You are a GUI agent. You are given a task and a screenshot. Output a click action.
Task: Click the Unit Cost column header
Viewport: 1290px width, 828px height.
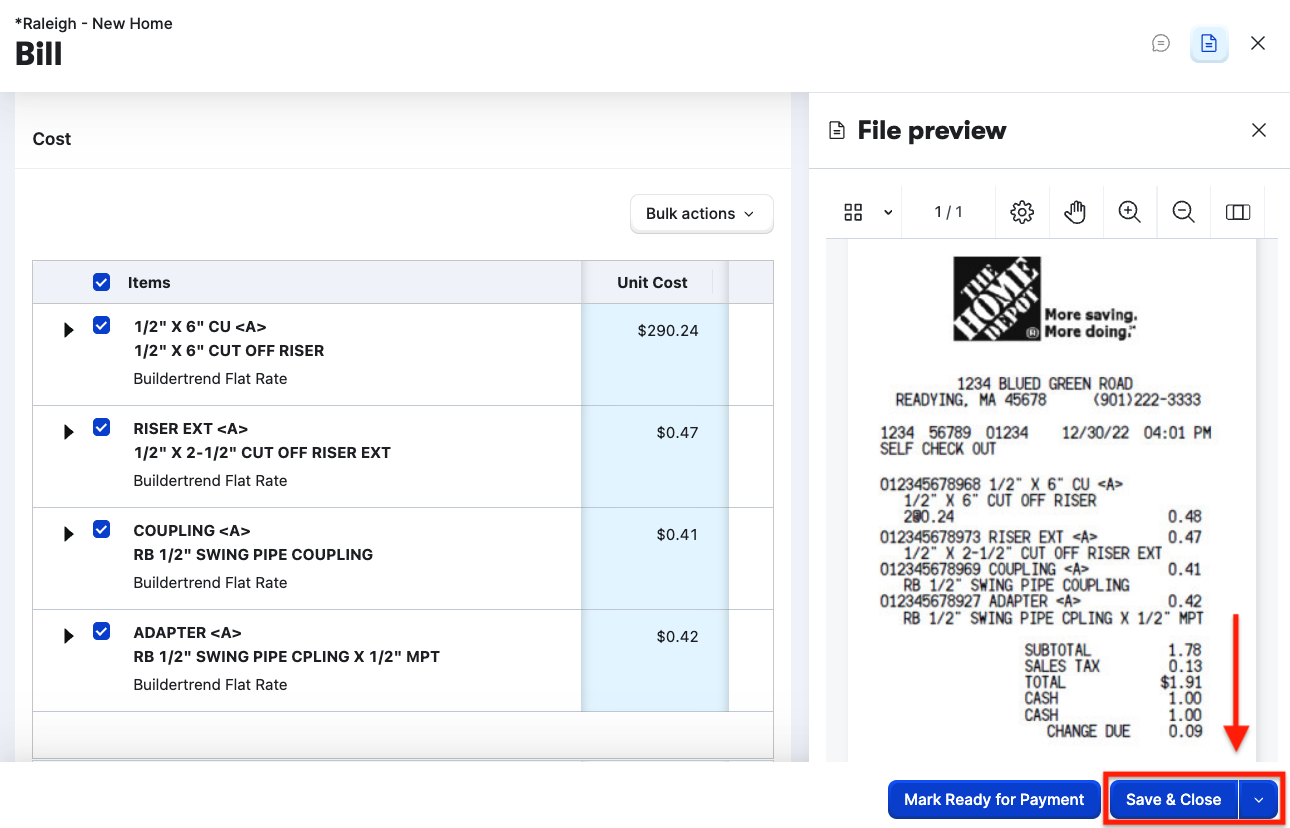[x=652, y=282]
